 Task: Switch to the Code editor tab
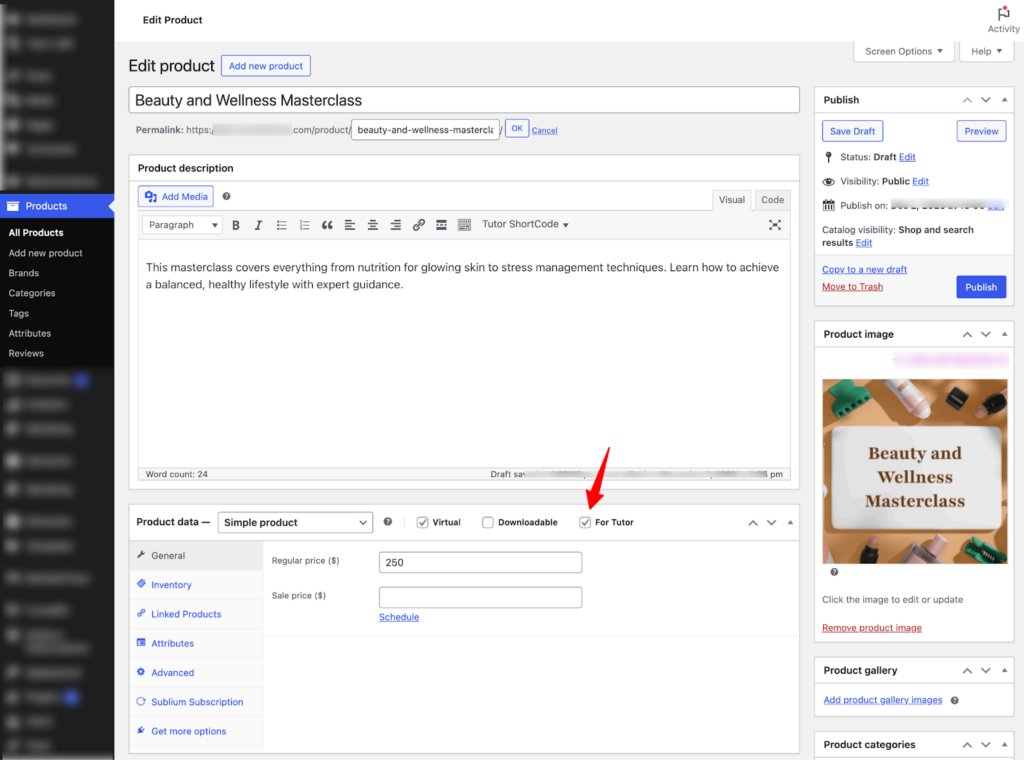coord(772,200)
